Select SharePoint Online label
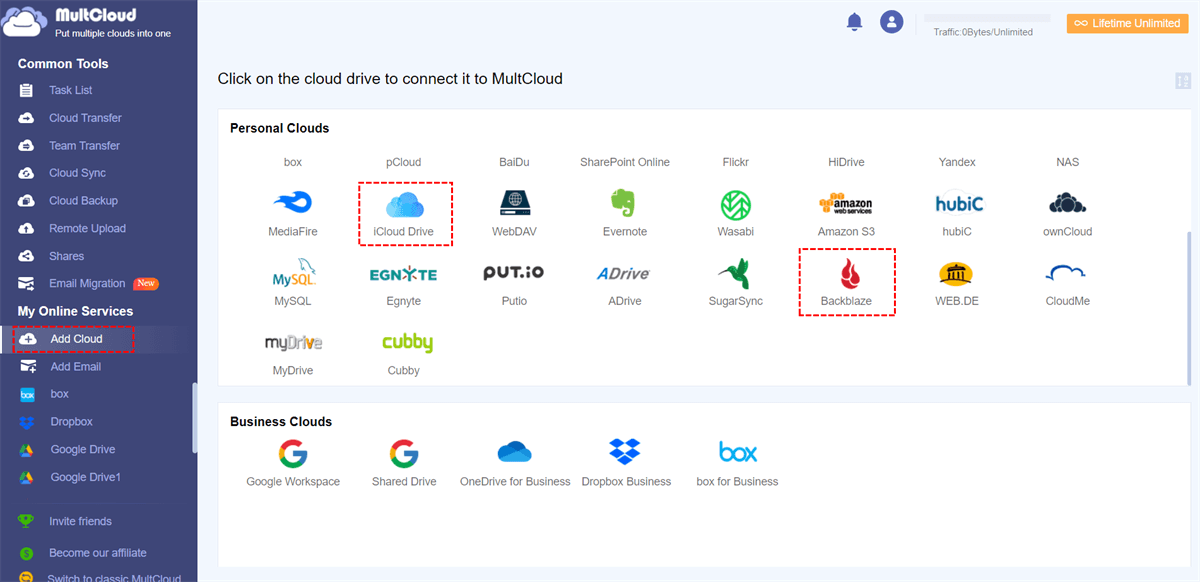The height and width of the screenshot is (582, 1200). pyautogui.click(x=625, y=162)
